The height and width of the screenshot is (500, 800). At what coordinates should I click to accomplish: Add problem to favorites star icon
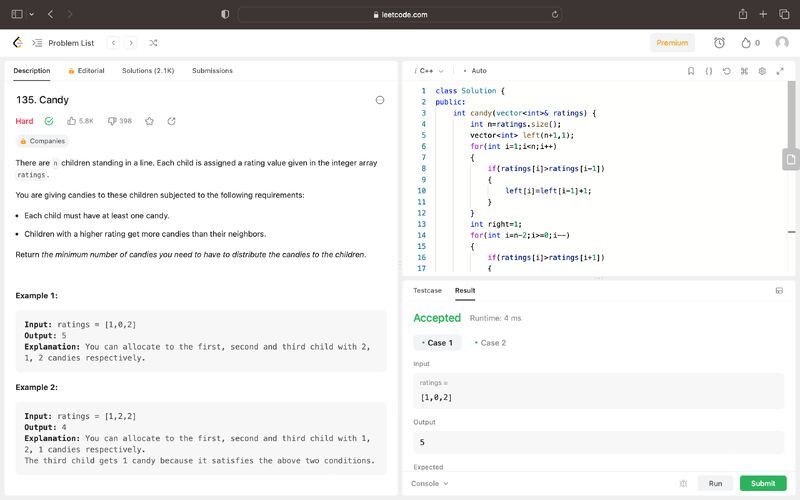click(x=149, y=121)
